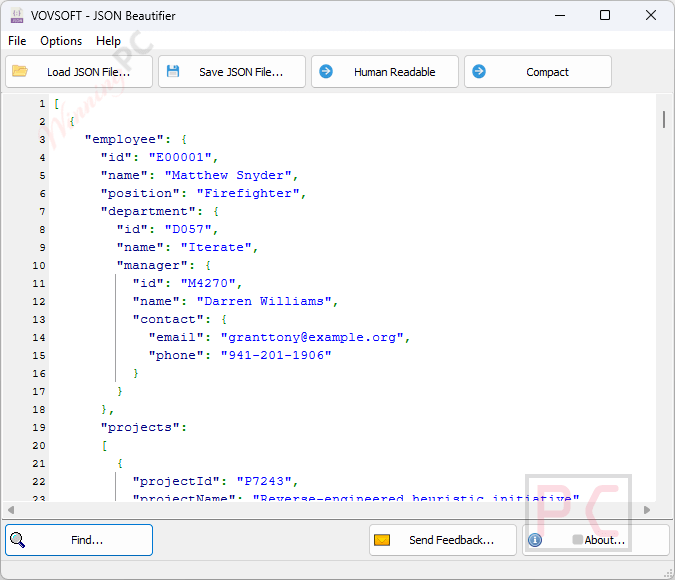Click the JSON Beautifier app icon in title bar

pos(17,16)
